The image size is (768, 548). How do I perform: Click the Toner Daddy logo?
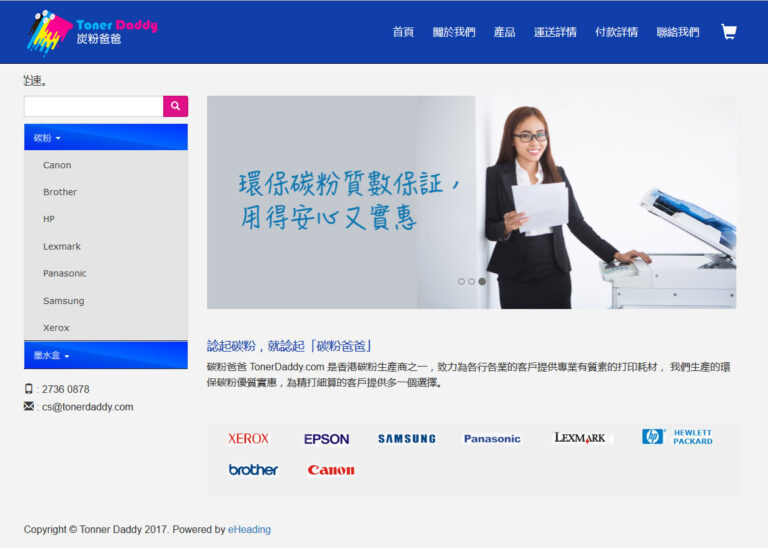tap(92, 32)
